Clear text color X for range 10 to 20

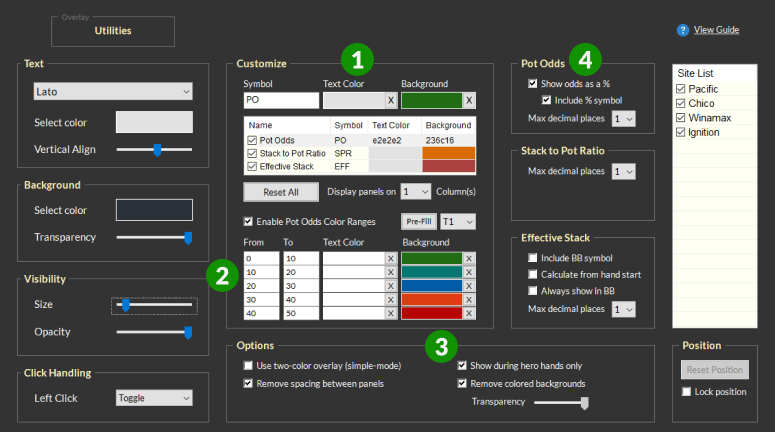click(391, 272)
